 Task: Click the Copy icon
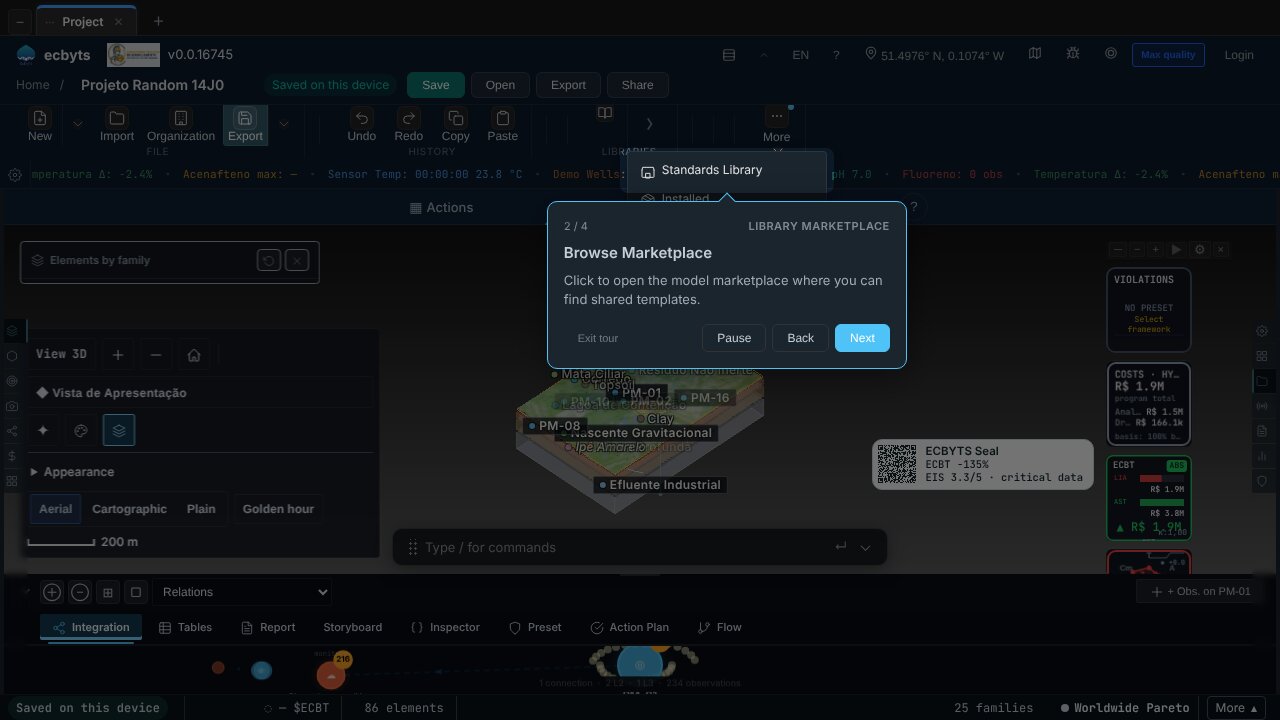(455, 118)
